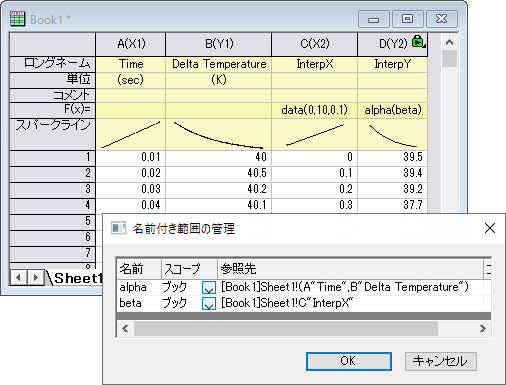Screen dimensions: 506x385
Task: Select row header 5
Action: pos(53,222)
